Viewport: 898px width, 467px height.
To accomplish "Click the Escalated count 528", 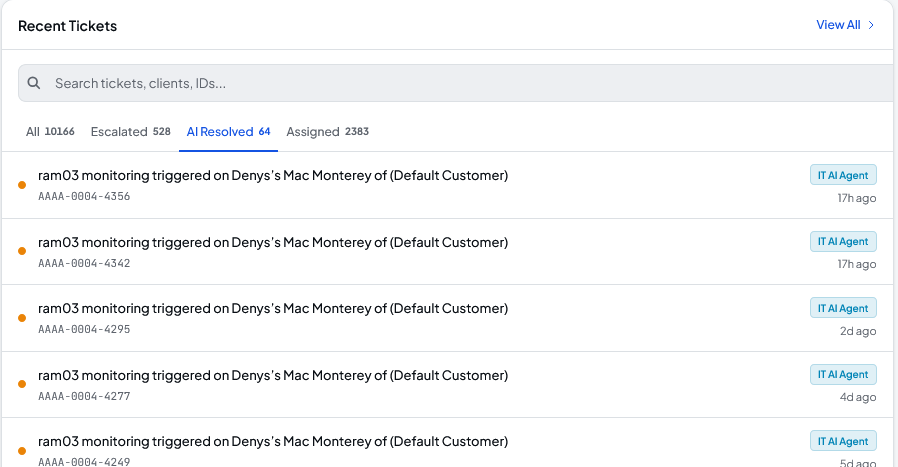I will point(162,132).
